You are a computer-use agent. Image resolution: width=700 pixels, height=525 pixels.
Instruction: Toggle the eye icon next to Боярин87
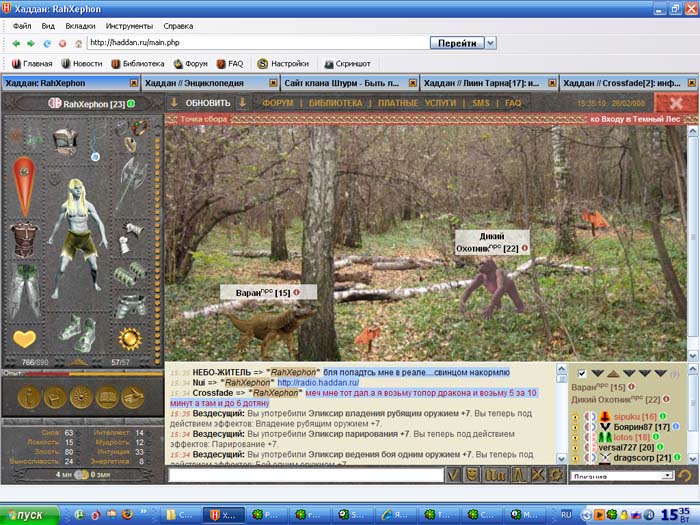(576, 427)
